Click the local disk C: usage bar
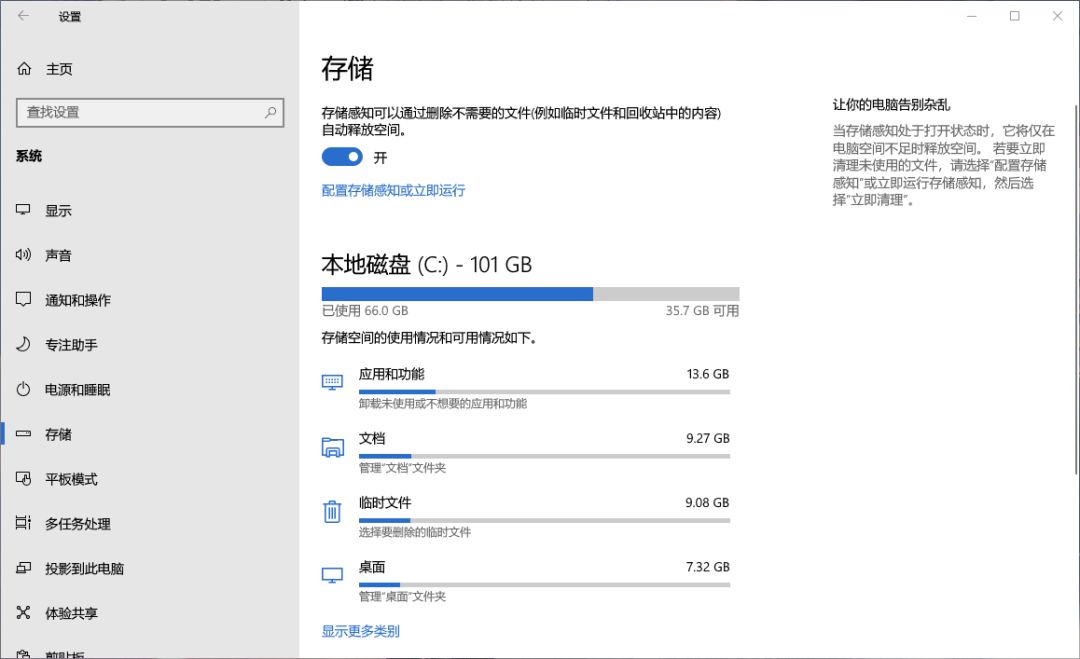 [x=530, y=294]
